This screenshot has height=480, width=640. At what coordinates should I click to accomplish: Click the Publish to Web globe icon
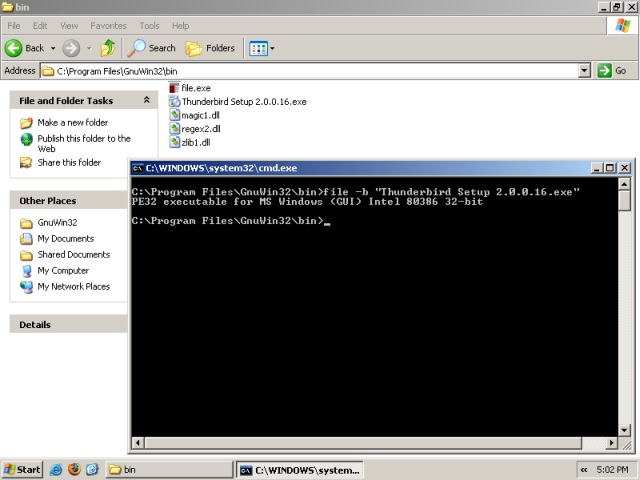tap(26, 139)
